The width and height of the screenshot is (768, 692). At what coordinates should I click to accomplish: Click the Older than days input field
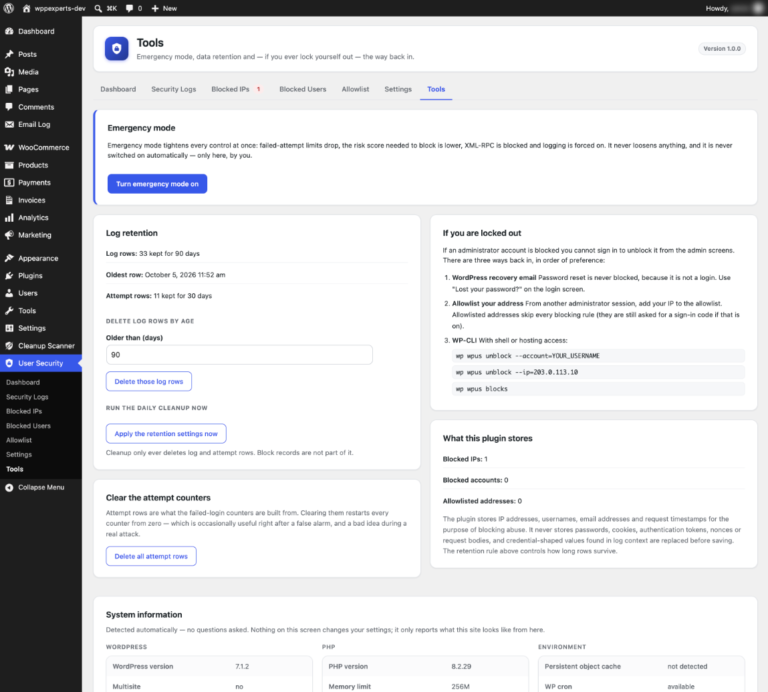pos(239,355)
